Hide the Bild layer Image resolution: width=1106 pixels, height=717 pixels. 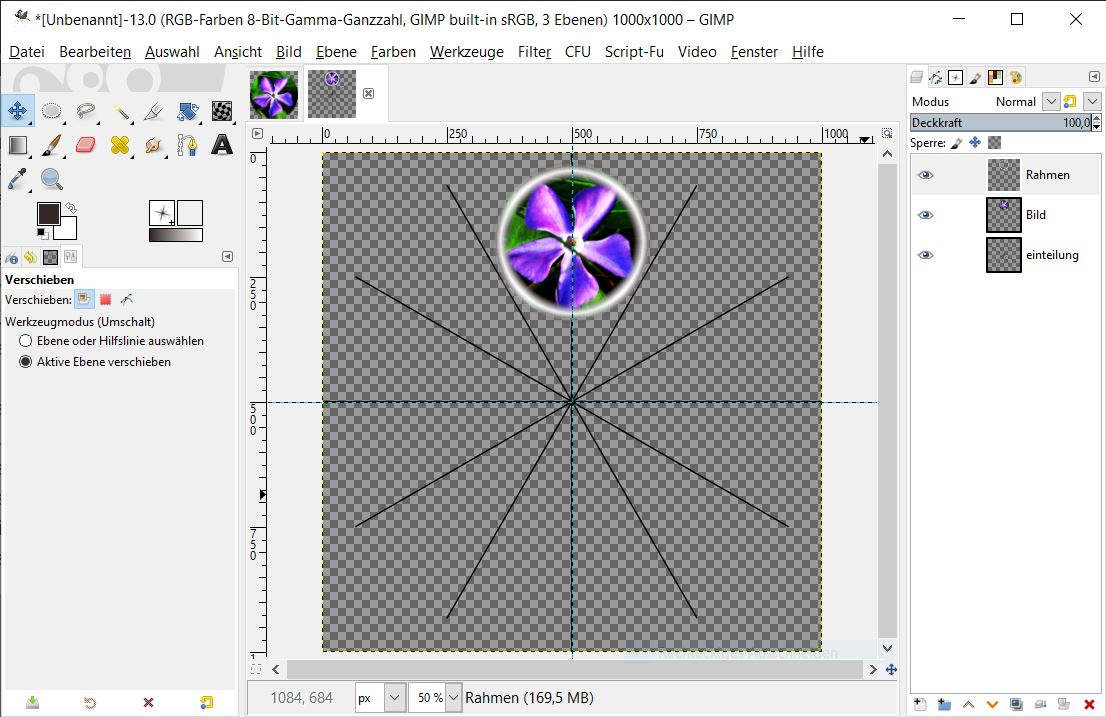point(925,215)
